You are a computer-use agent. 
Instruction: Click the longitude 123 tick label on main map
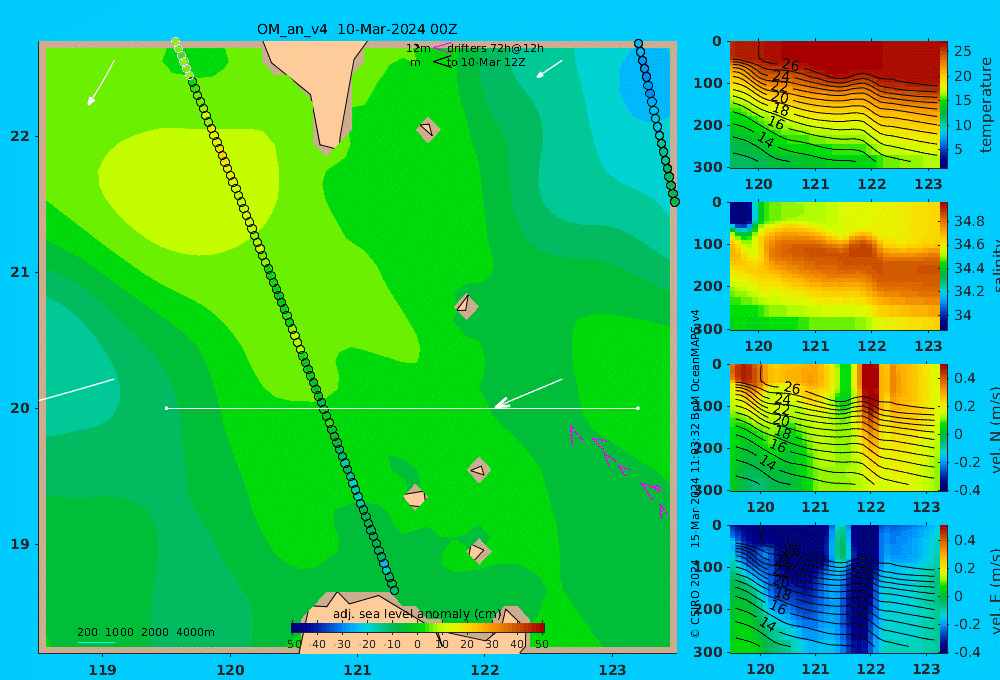coord(612,670)
